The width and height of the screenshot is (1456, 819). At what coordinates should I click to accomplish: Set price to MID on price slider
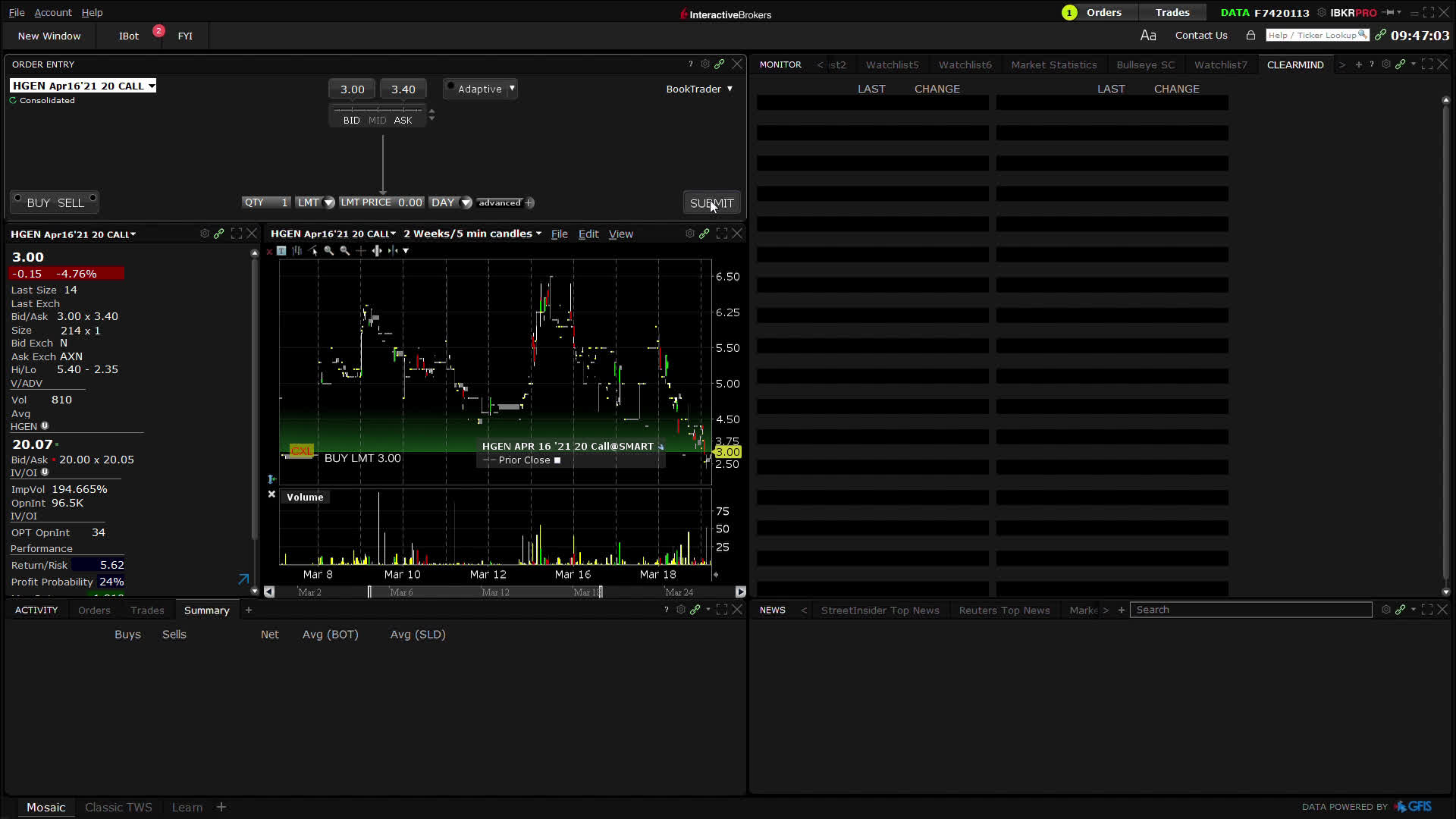[377, 121]
